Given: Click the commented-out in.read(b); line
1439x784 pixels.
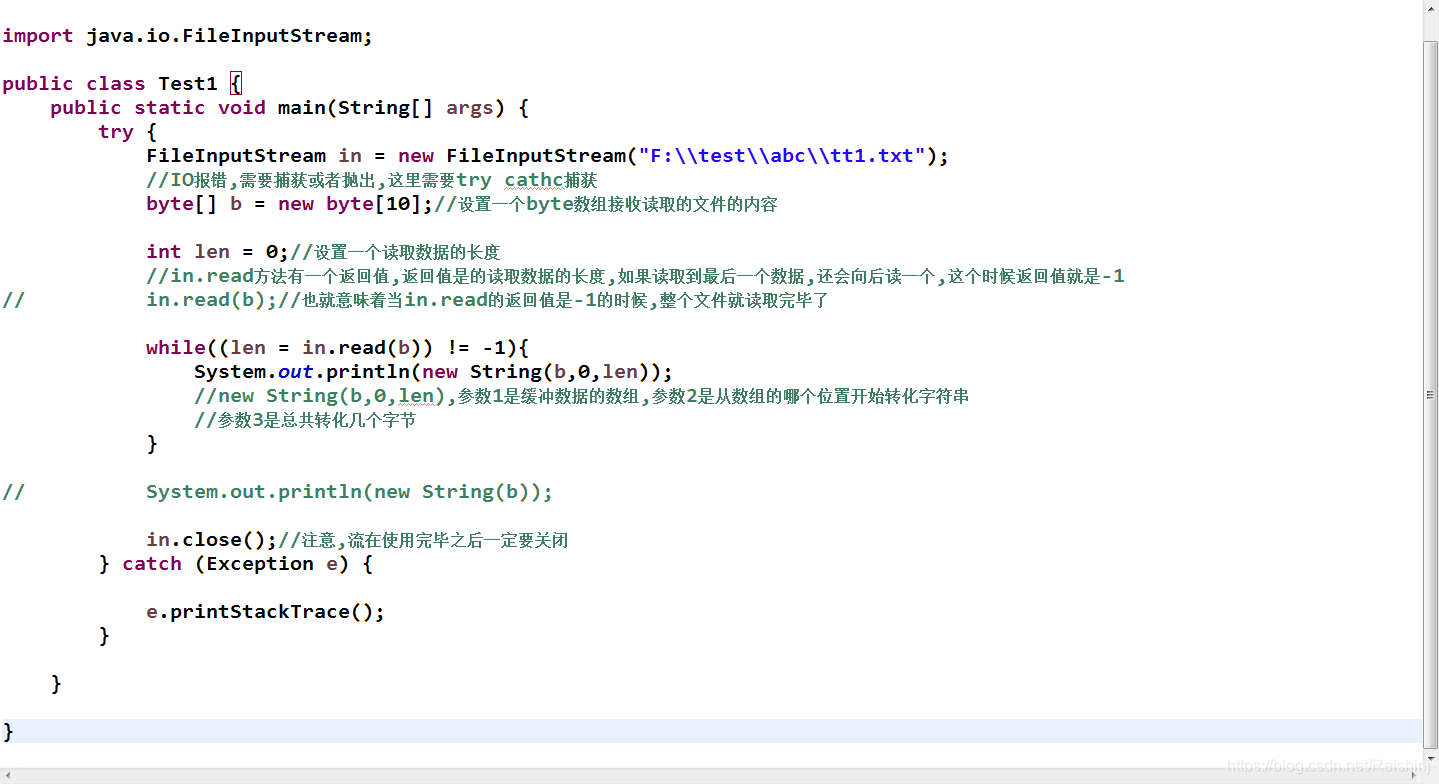Looking at the screenshot, I should (212, 300).
